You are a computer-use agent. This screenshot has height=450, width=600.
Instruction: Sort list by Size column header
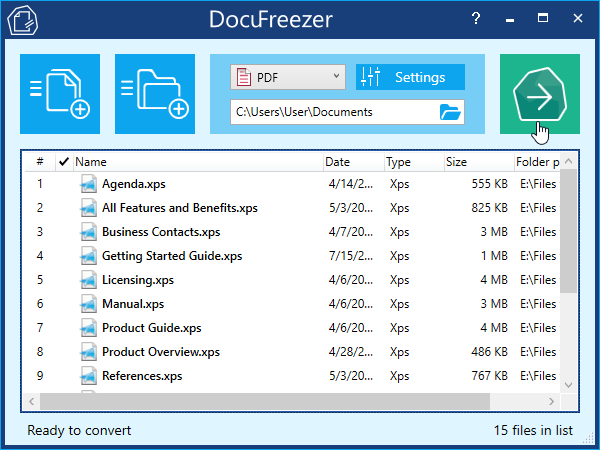coord(479,162)
